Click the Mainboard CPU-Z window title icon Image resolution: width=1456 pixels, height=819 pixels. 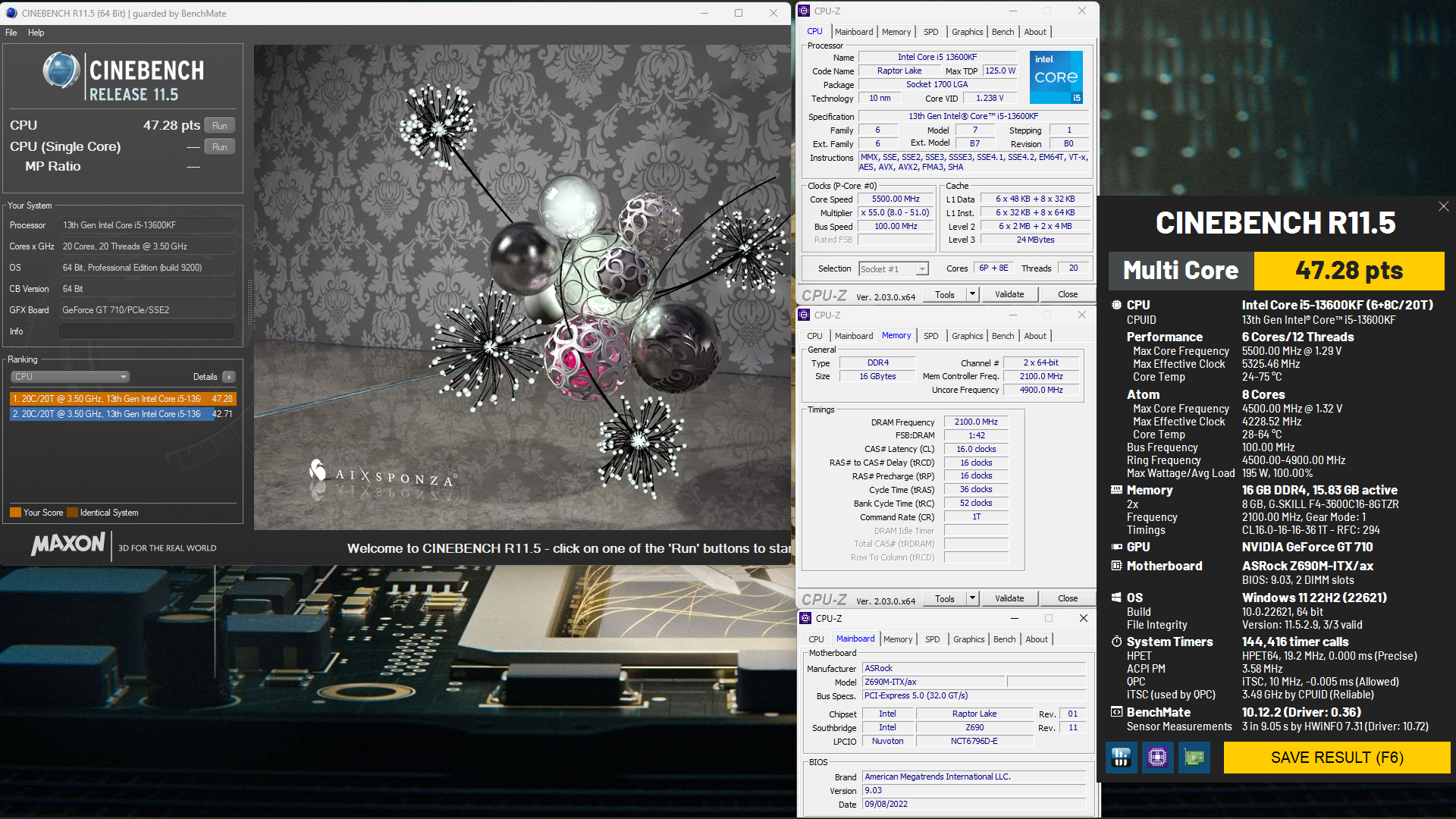point(805,618)
